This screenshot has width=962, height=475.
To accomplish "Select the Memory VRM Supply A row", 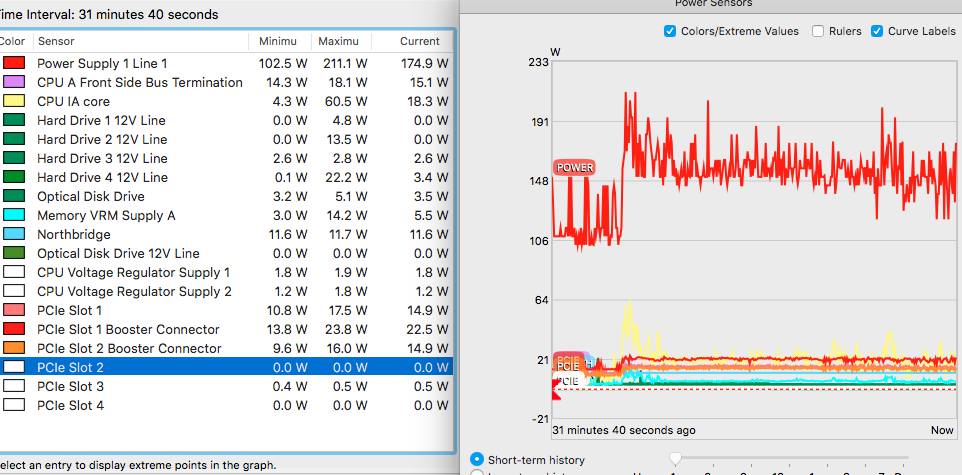I will (x=226, y=215).
